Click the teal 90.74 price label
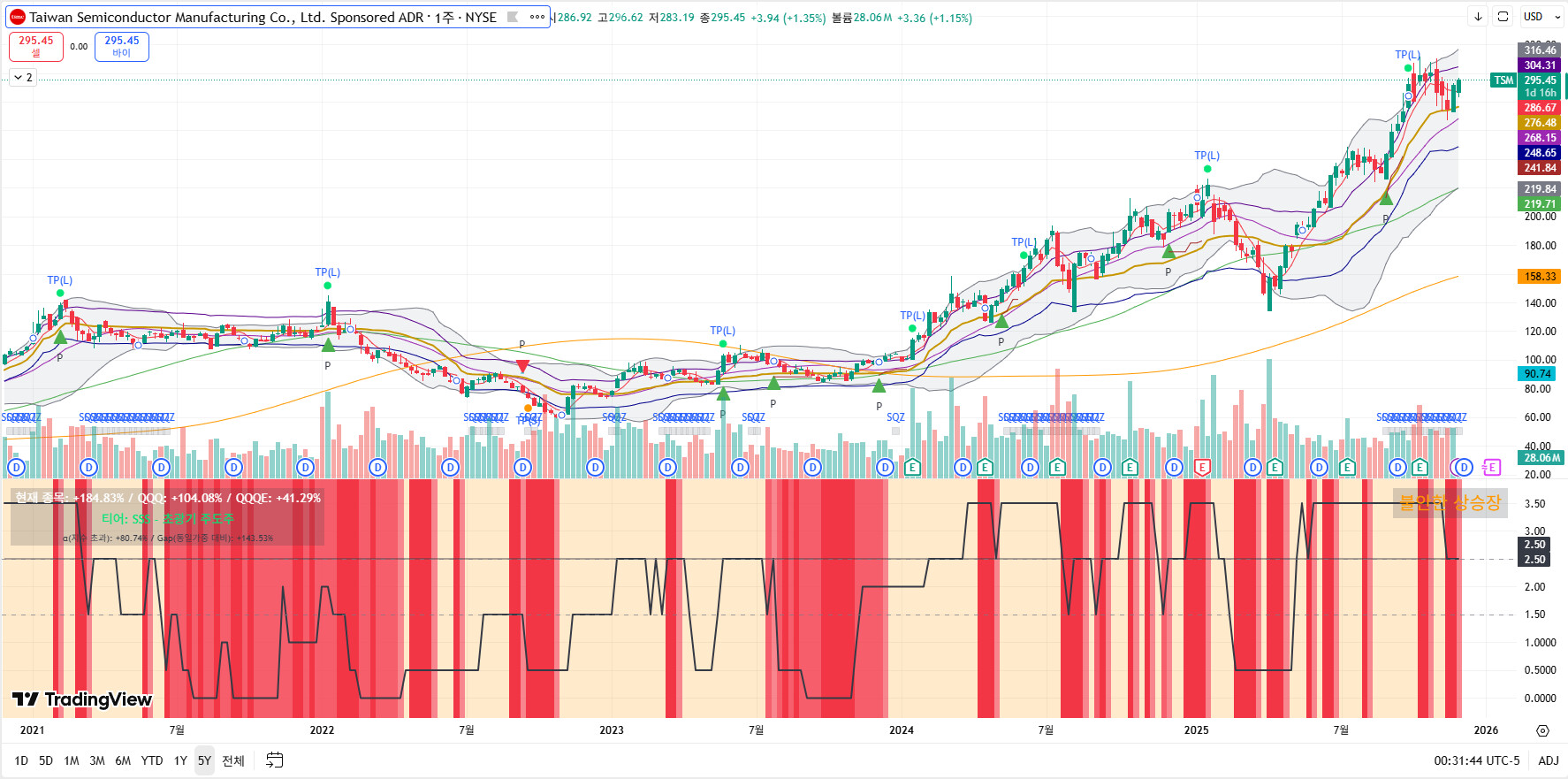This screenshot has height=779, width=1568. (1538, 374)
